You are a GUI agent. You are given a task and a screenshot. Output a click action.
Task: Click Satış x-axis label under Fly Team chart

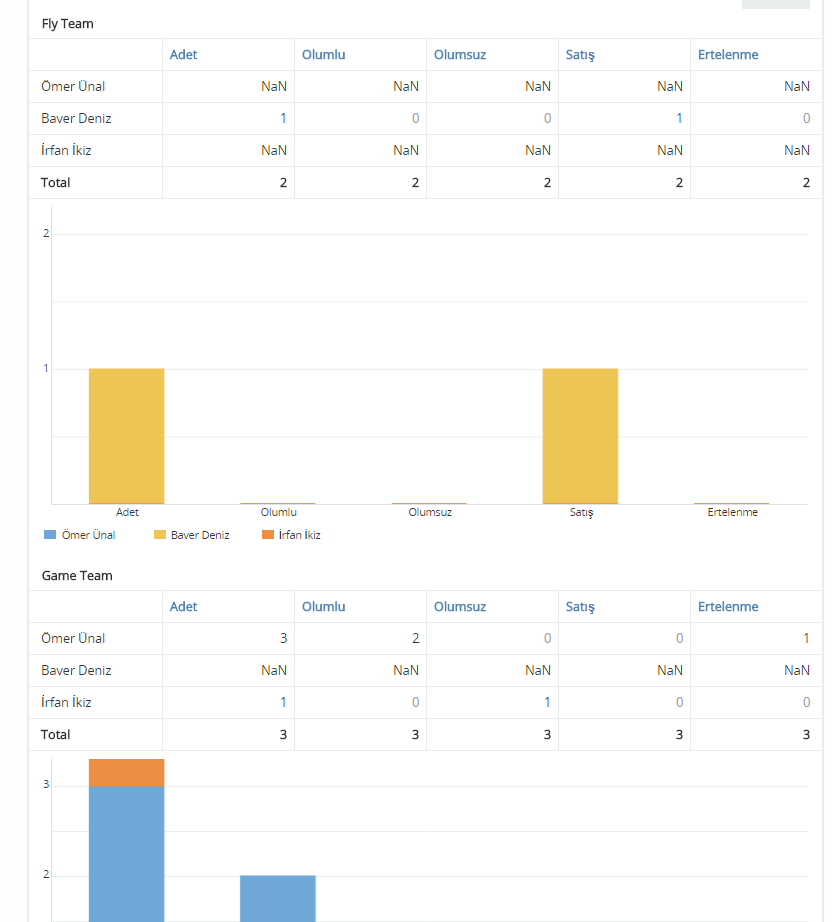click(581, 513)
